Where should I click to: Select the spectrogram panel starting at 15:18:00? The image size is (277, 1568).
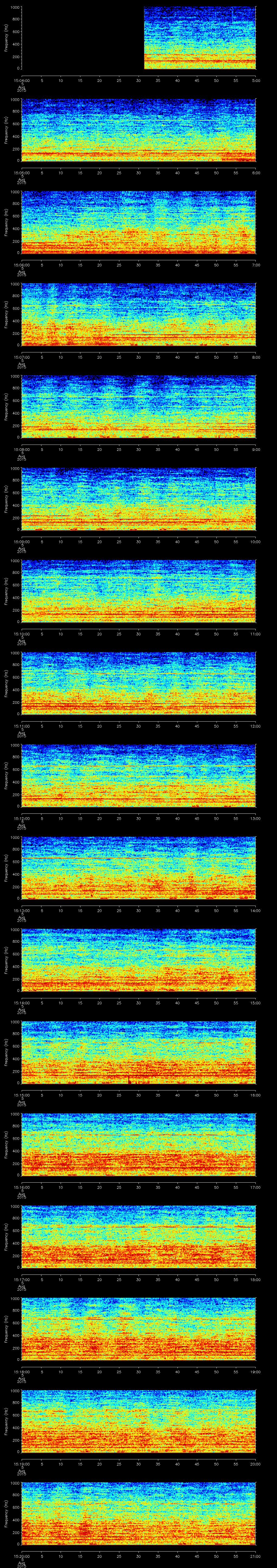coord(139,1329)
